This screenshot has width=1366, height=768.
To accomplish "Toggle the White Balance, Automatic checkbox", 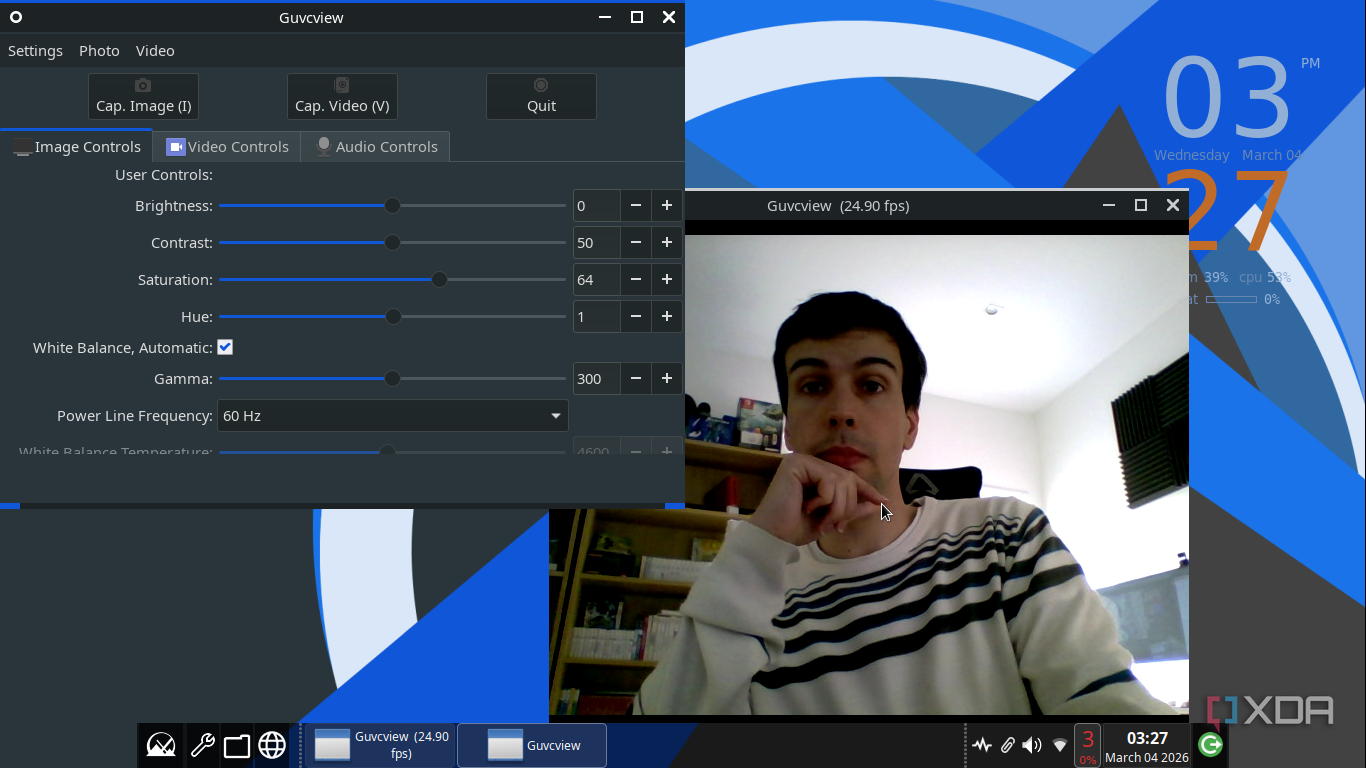I will (225, 347).
